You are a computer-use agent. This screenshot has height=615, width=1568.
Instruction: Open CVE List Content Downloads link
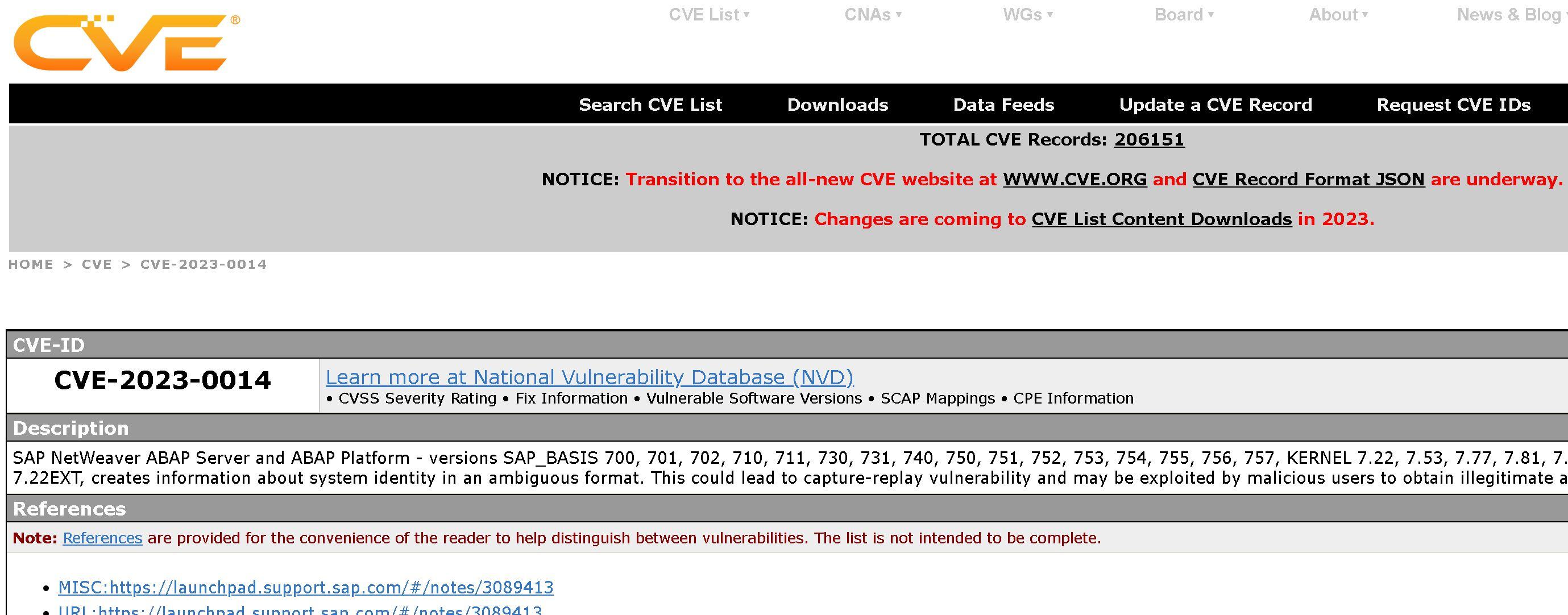coord(1162,219)
